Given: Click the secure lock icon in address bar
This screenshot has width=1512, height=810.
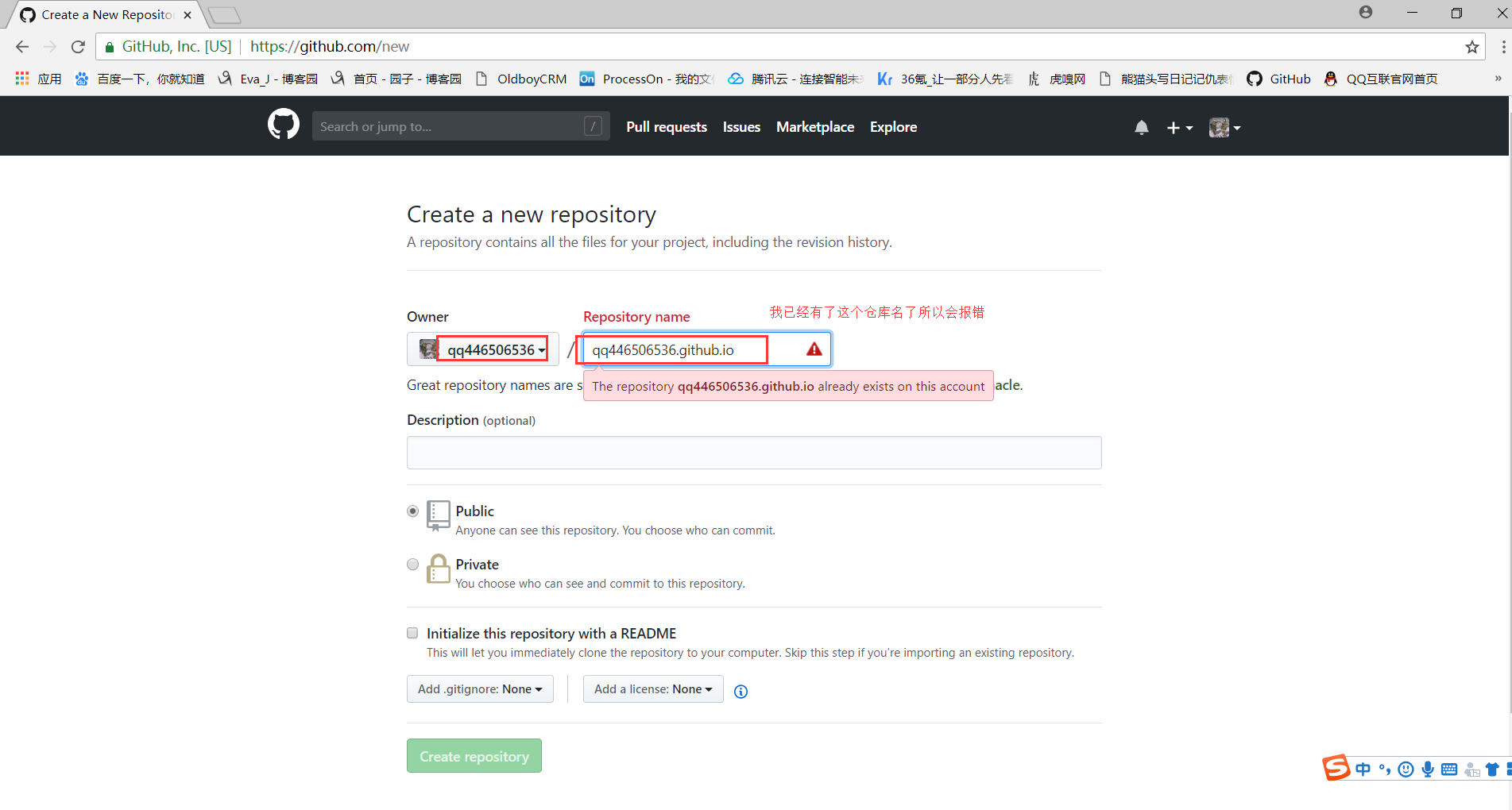Looking at the screenshot, I should (110, 47).
